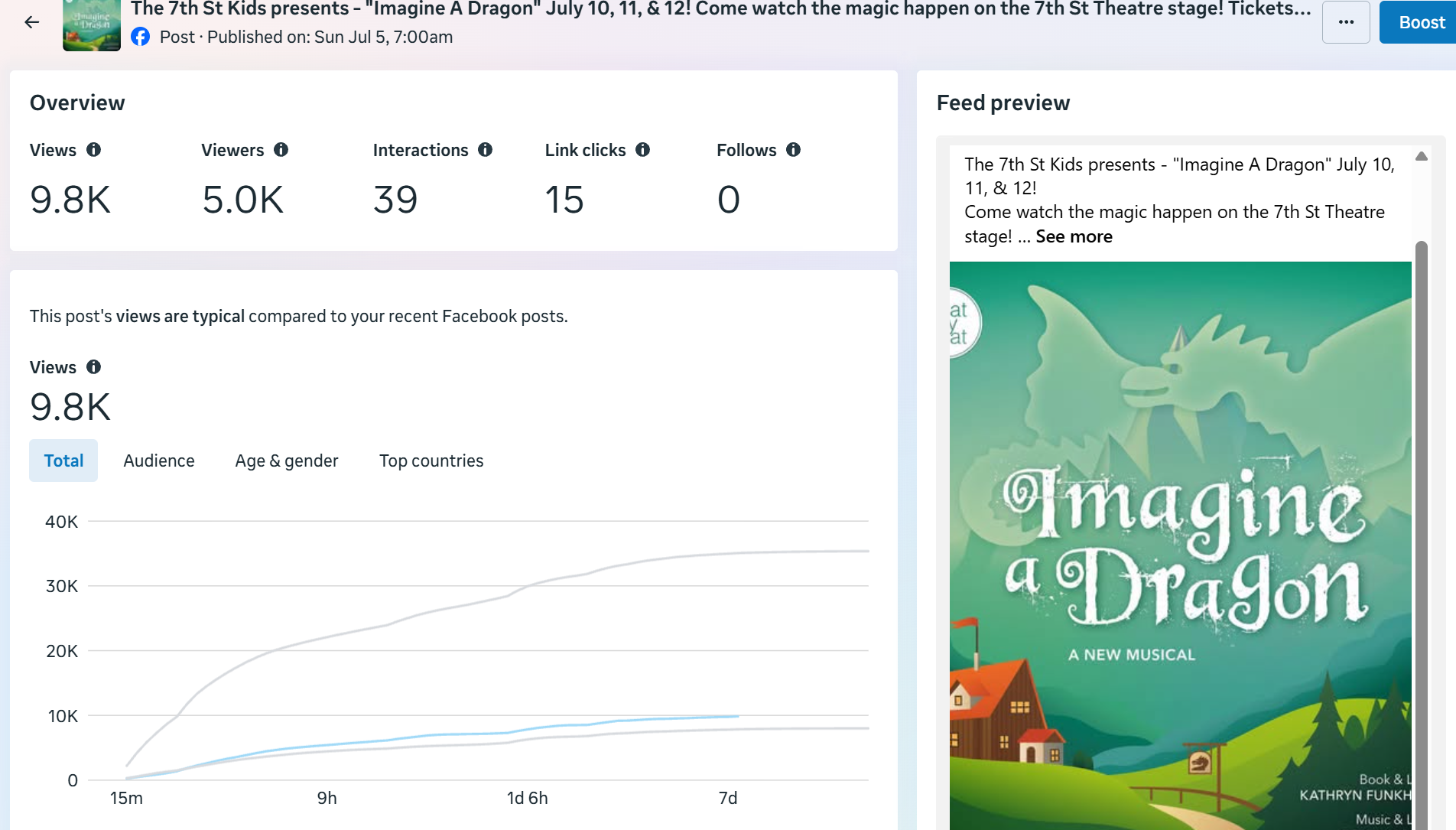The width and height of the screenshot is (1456, 830).
Task: Click the Overview heading
Action: [77, 103]
